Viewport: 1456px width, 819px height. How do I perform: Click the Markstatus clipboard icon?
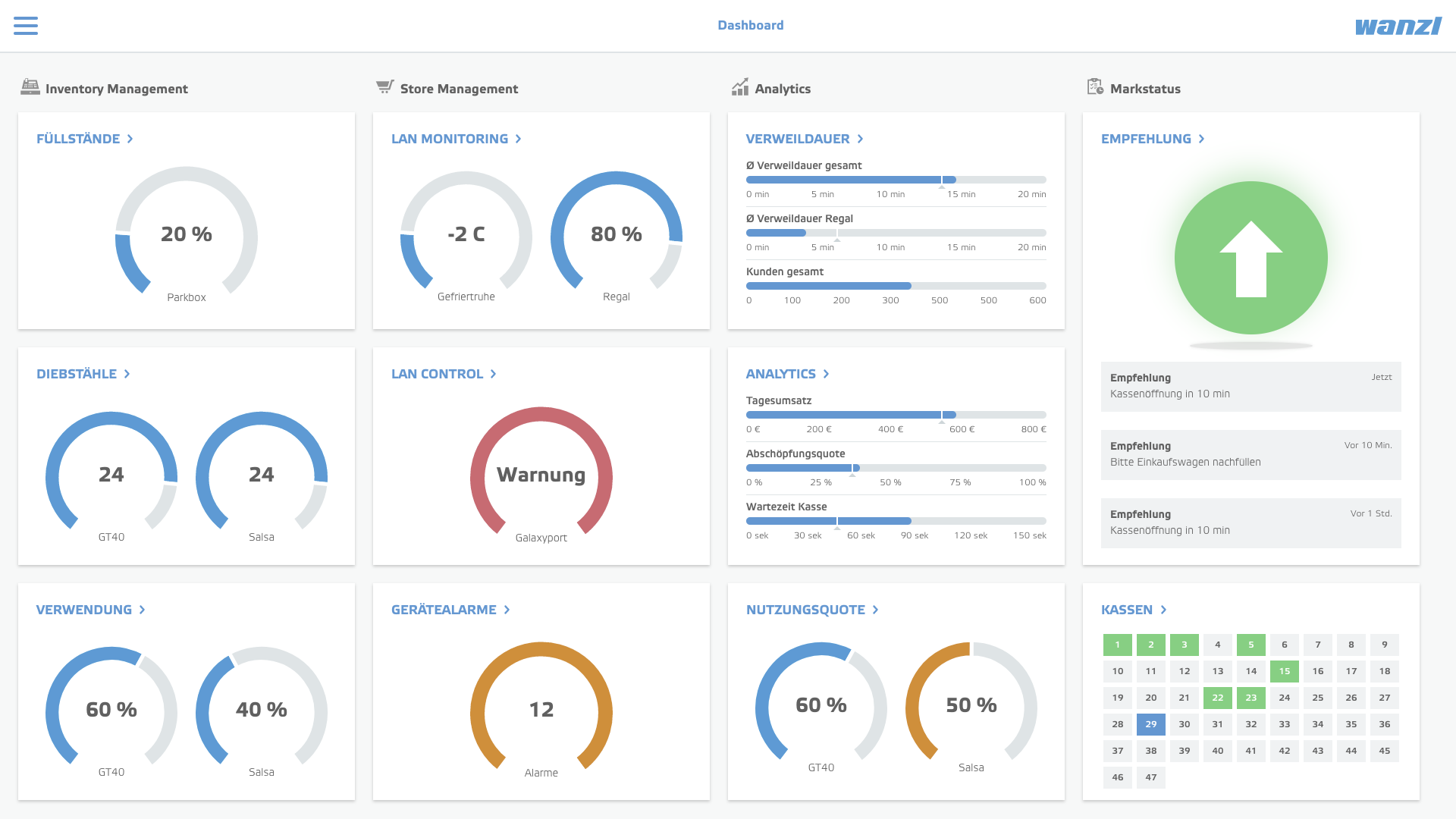[x=1095, y=87]
